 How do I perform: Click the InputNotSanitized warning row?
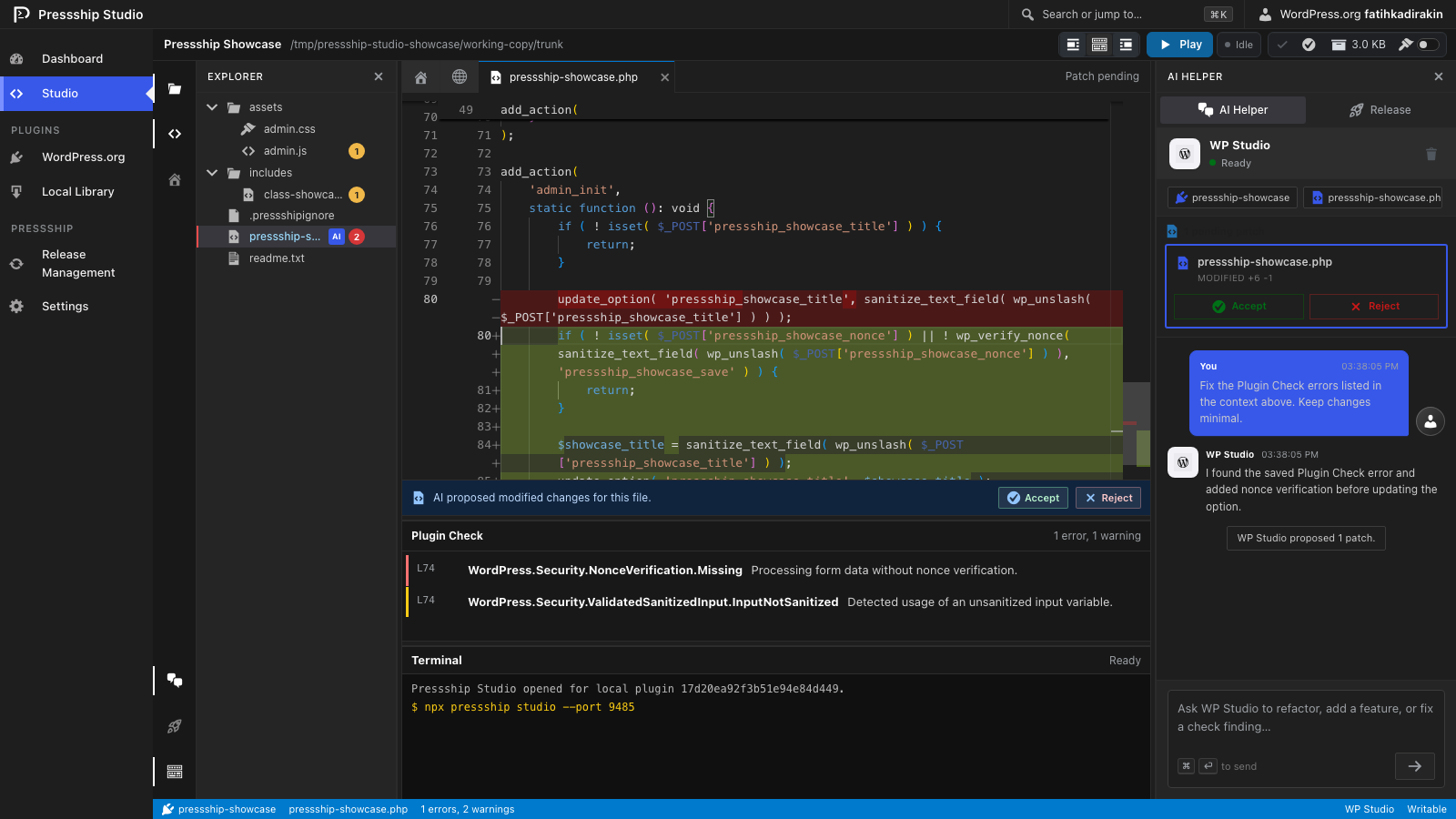[777, 602]
